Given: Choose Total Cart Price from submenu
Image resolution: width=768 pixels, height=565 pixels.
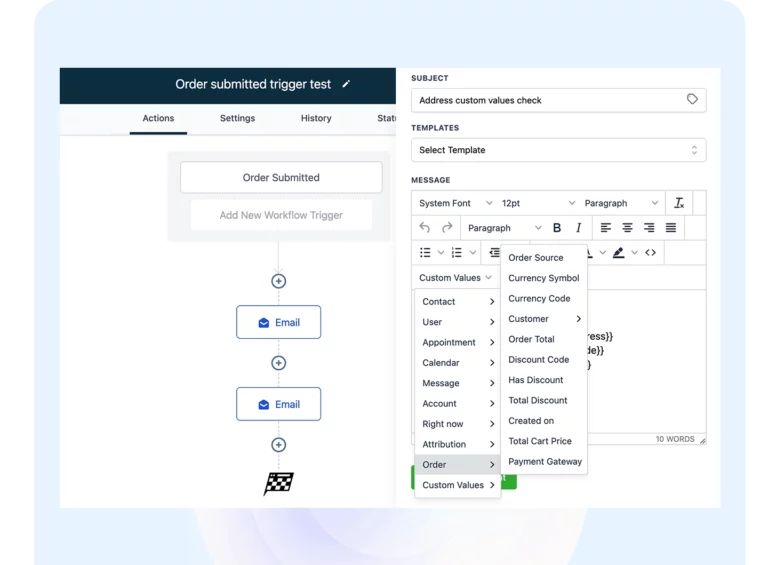Looking at the screenshot, I should click(x=544, y=441).
